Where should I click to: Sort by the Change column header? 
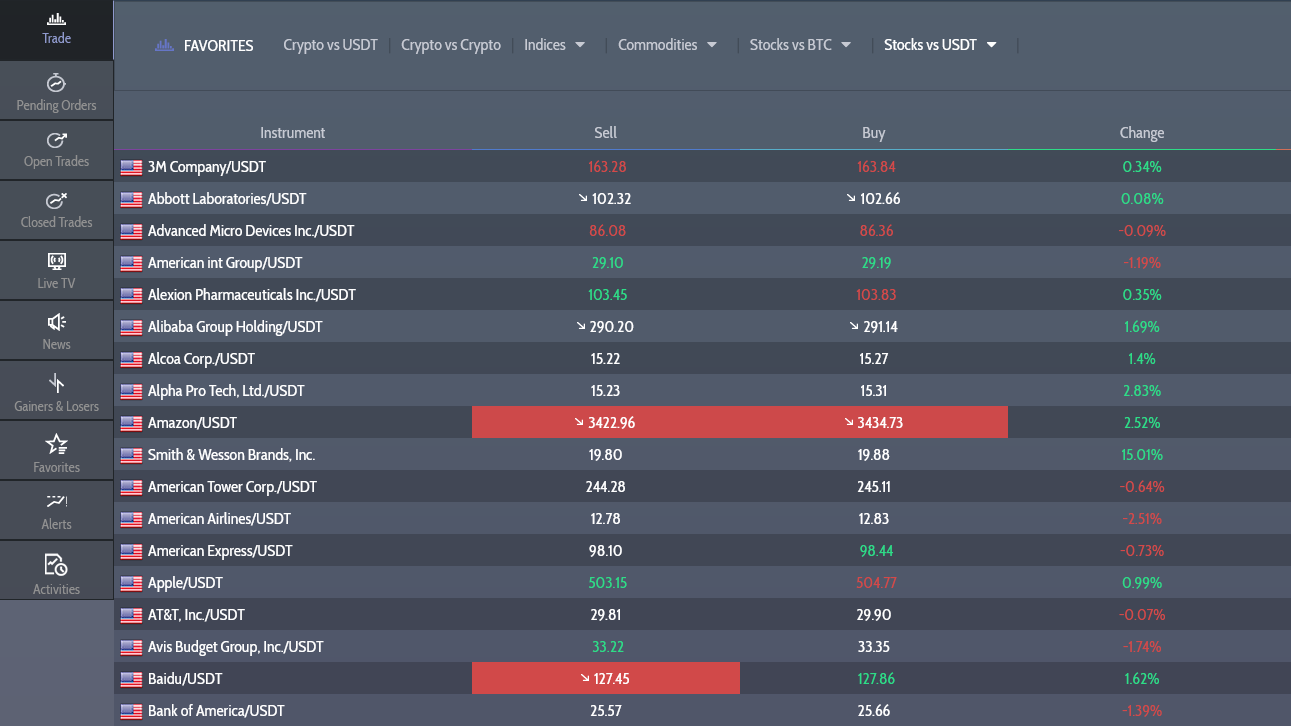[x=1142, y=133]
